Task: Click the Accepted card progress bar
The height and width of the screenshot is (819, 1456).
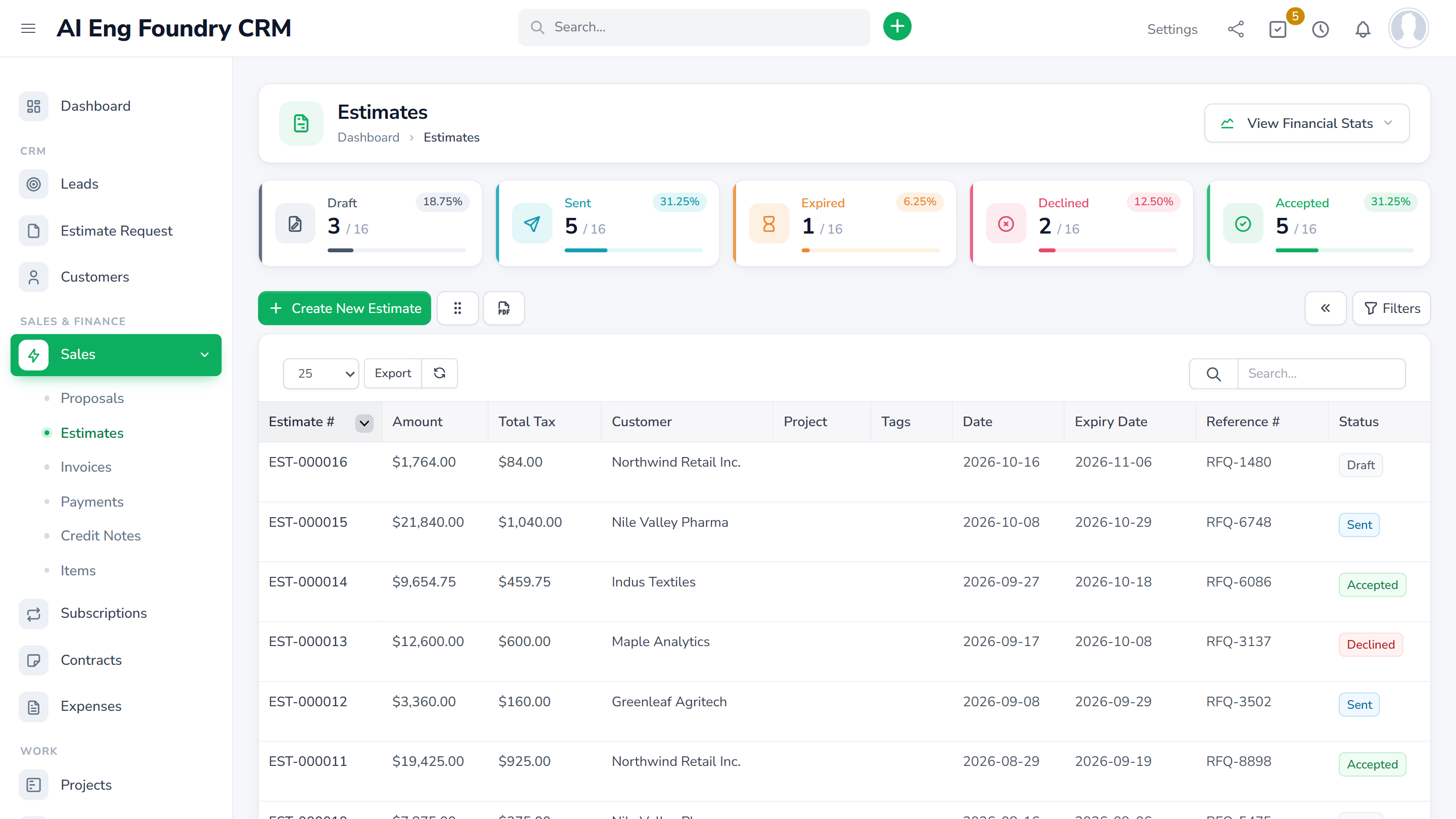Action: pyautogui.click(x=1344, y=250)
